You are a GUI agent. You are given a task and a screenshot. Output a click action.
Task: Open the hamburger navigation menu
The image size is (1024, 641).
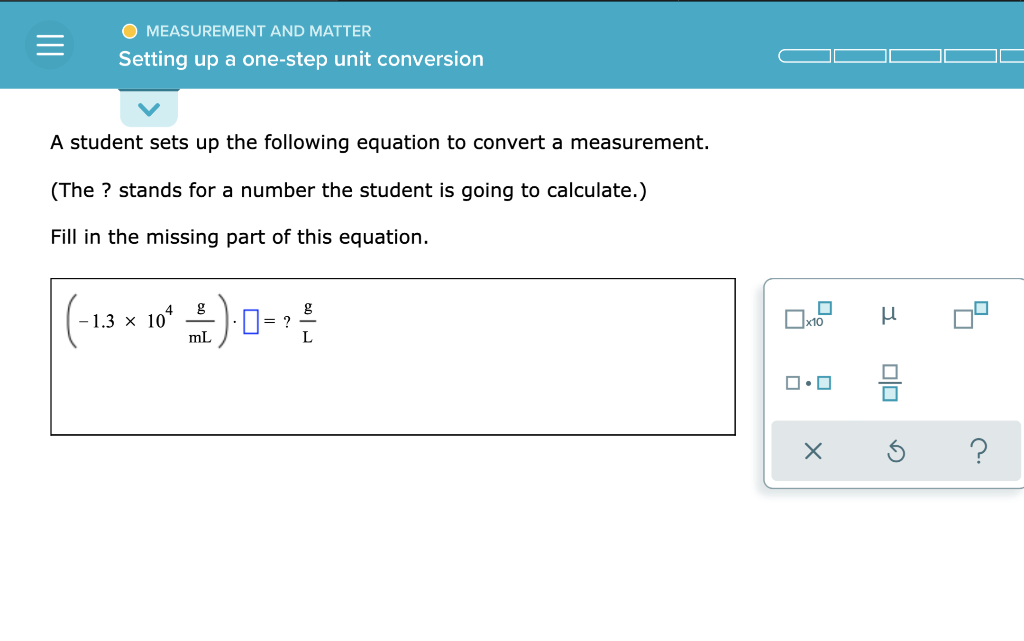click(49, 45)
